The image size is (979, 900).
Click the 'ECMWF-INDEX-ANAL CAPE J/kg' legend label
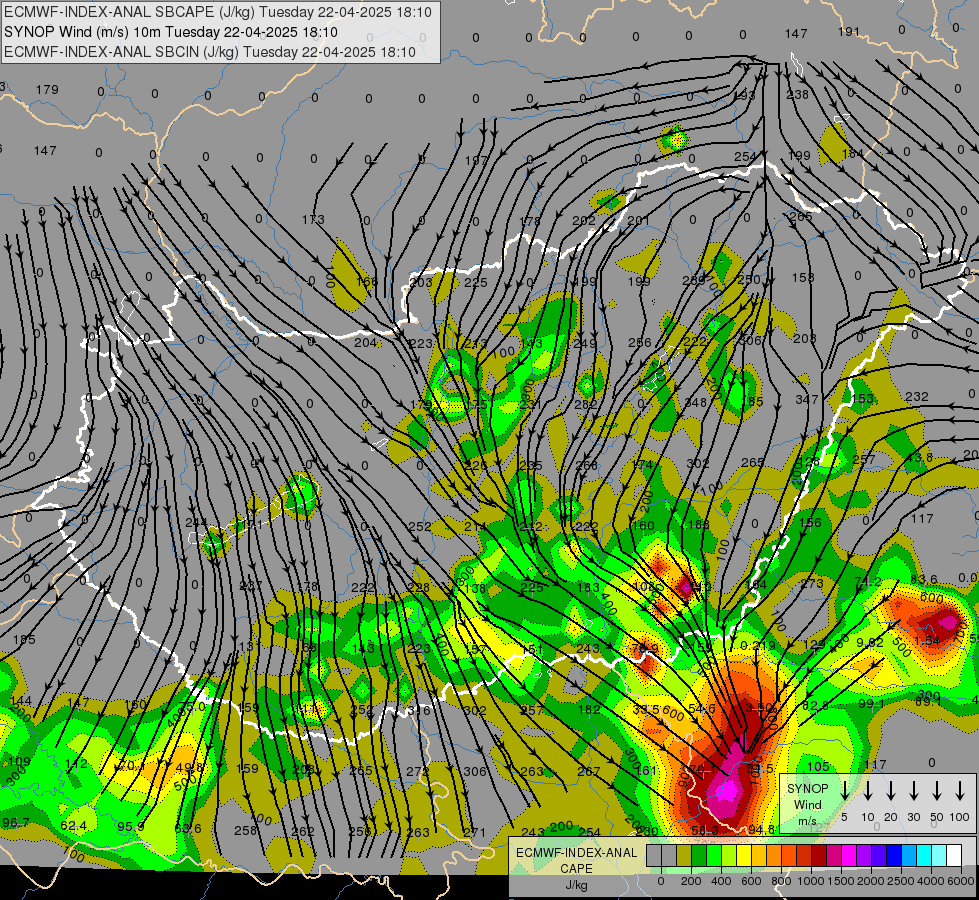point(576,868)
